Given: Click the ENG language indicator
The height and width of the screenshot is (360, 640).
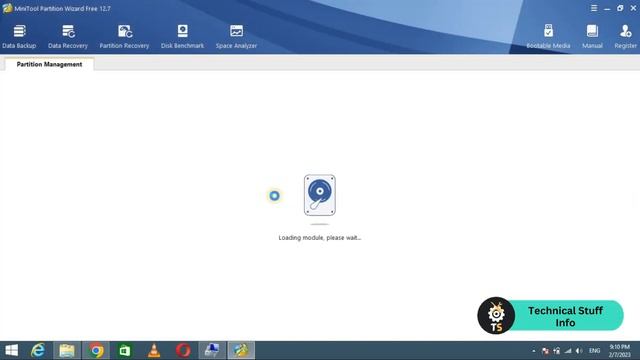Looking at the screenshot, I should click(595, 351).
